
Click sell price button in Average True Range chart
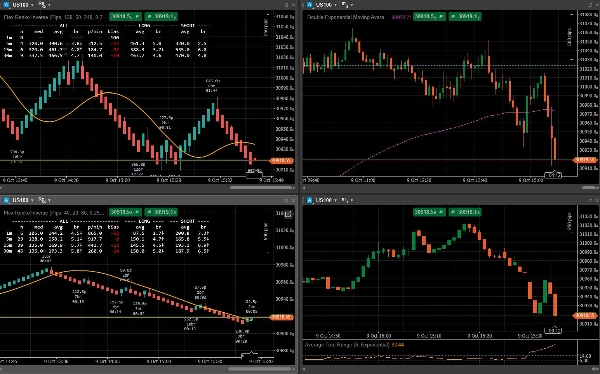(x=429, y=212)
